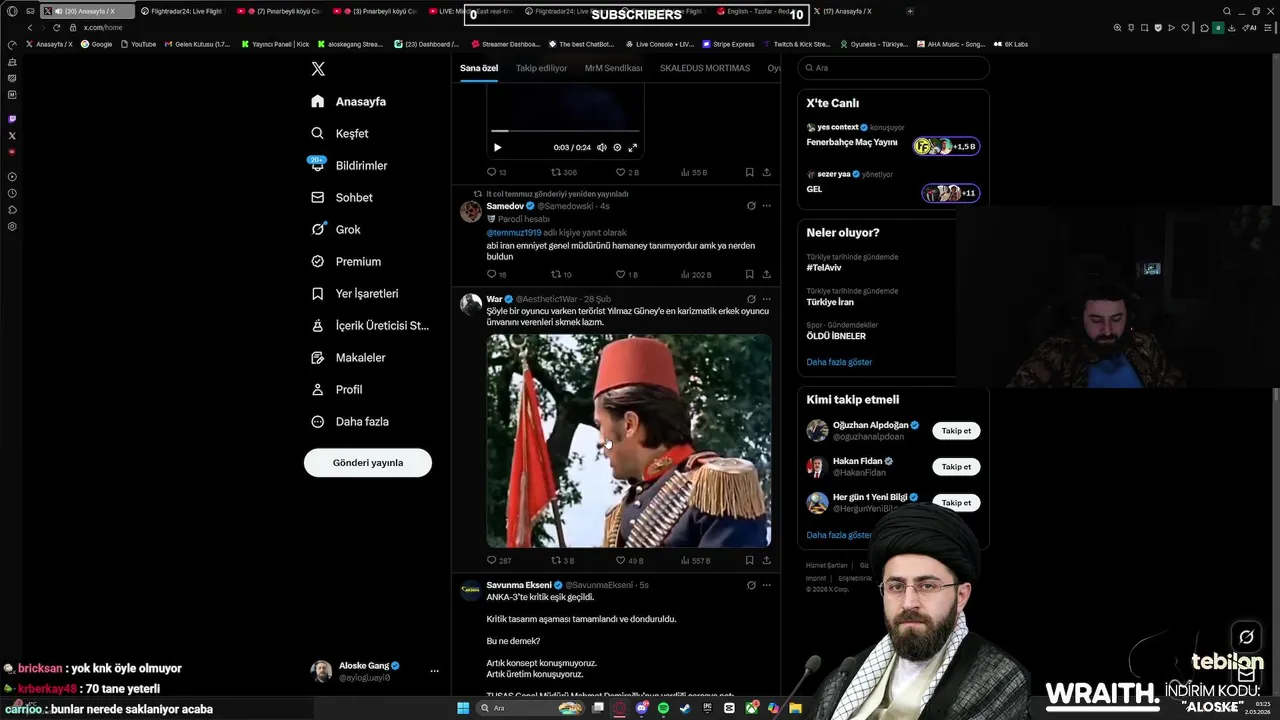Open video settings gear icon
The width and height of the screenshot is (1280, 720).
pyautogui.click(x=617, y=147)
